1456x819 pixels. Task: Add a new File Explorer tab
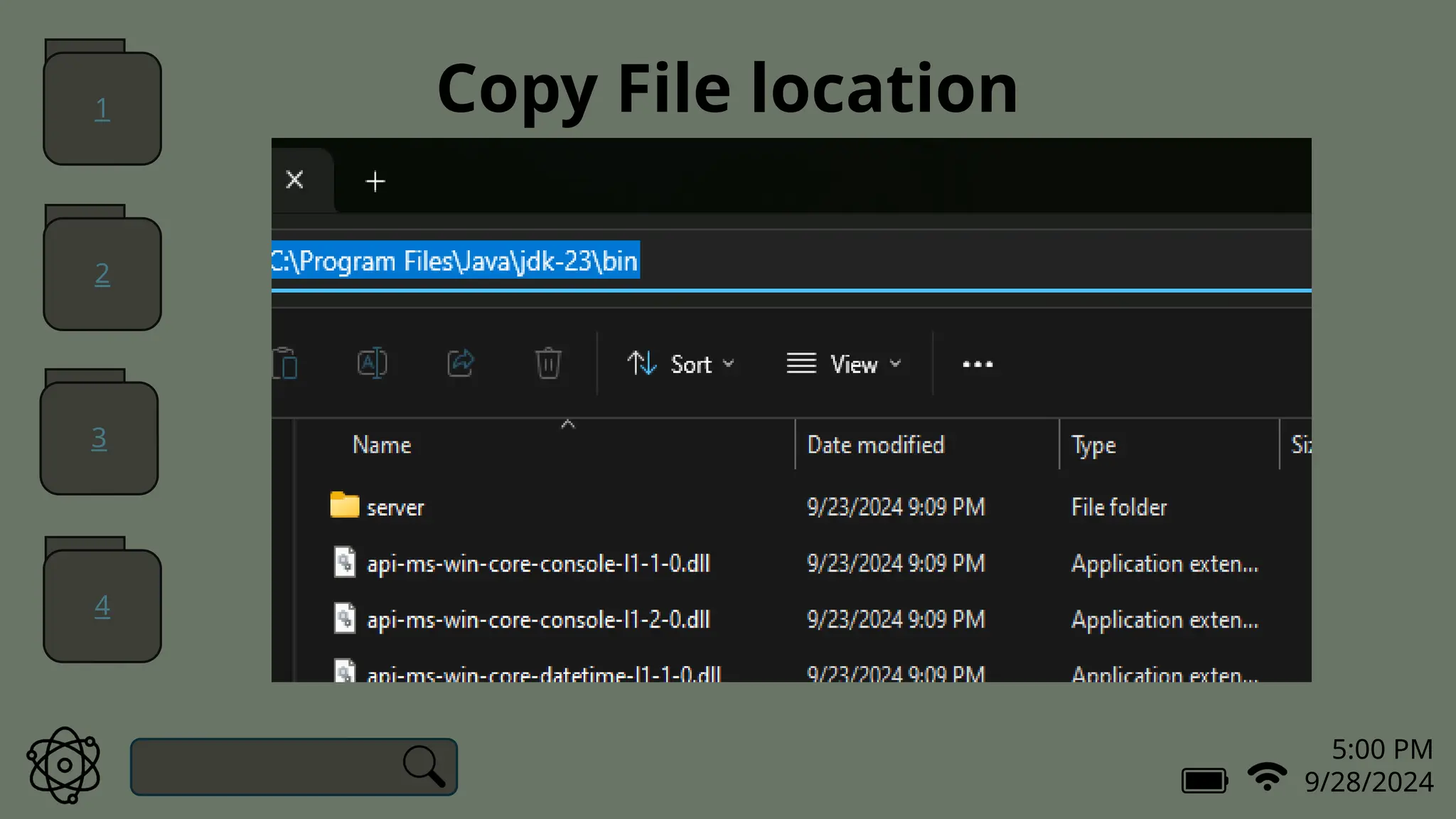coord(375,181)
